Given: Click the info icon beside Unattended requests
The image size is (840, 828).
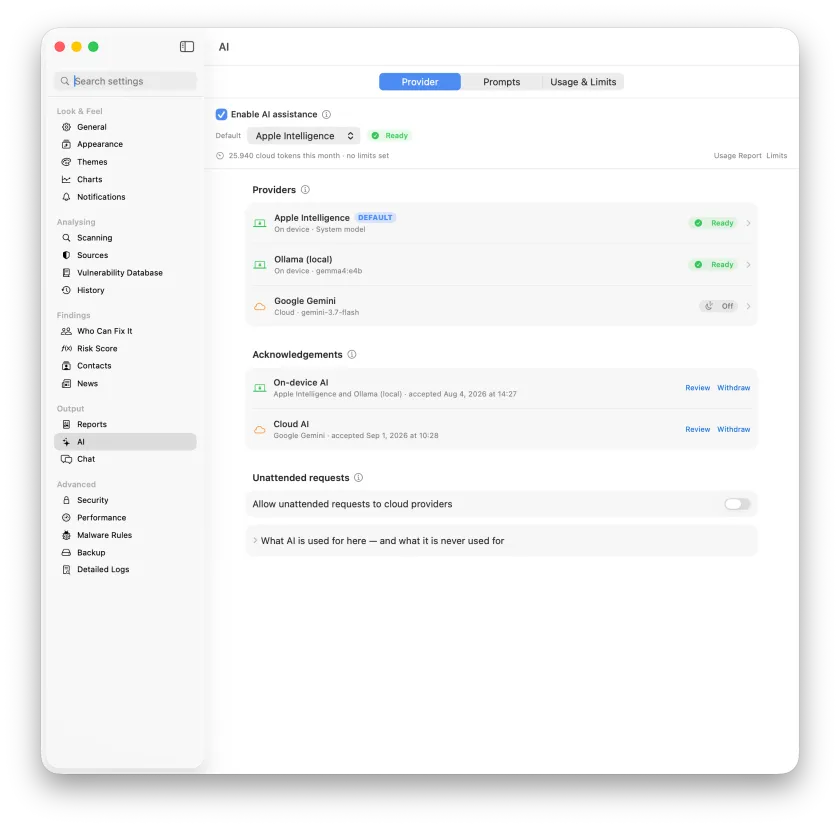Looking at the screenshot, I should coord(358,478).
